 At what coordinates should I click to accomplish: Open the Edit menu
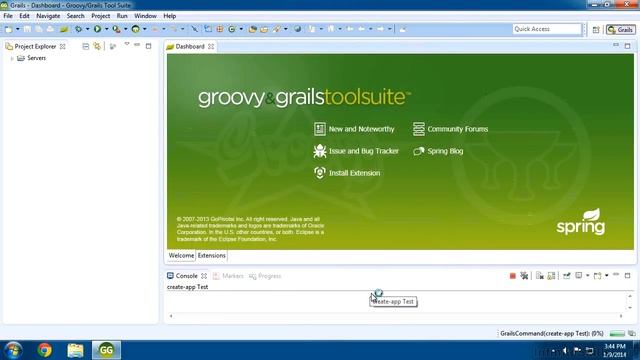(24, 16)
